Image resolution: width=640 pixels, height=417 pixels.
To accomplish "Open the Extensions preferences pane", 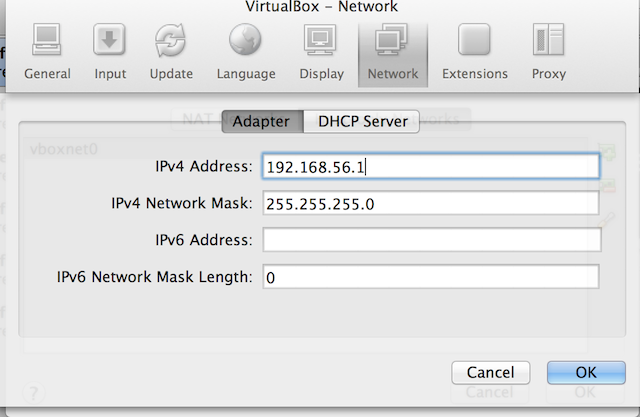I will coord(474,51).
